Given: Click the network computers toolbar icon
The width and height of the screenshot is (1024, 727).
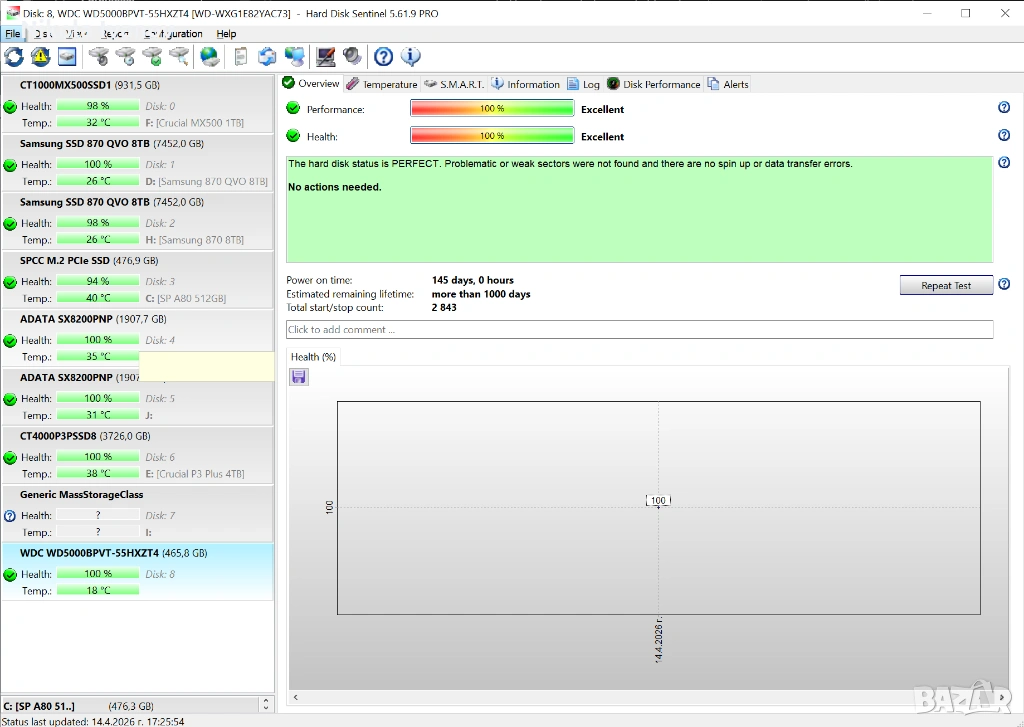Looking at the screenshot, I should point(295,57).
